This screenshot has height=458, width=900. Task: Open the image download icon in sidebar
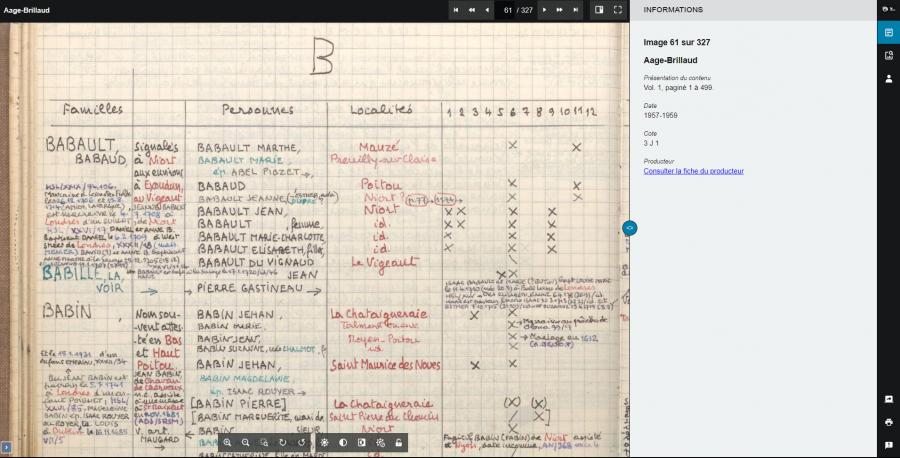(x=889, y=399)
